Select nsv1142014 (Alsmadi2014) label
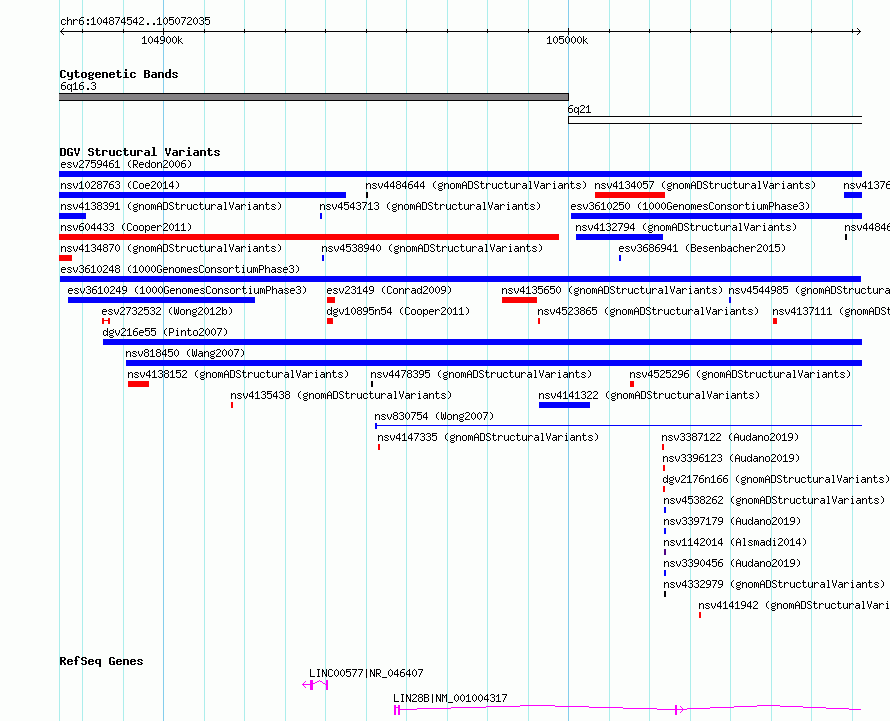 [x=735, y=542]
